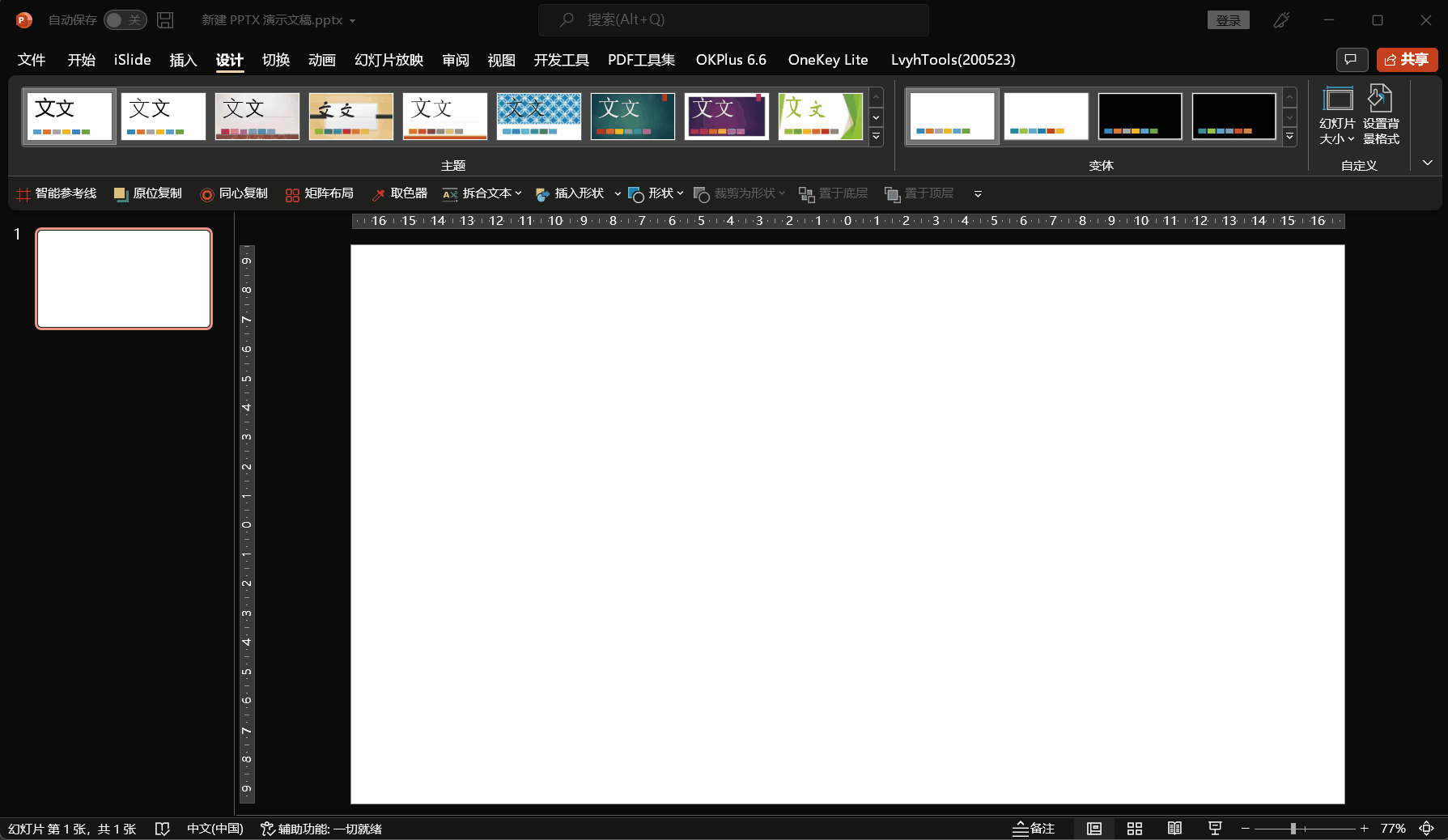Click the Smart Guides (智能参考线) icon
Screen dimensions: 1448x840
23,194
